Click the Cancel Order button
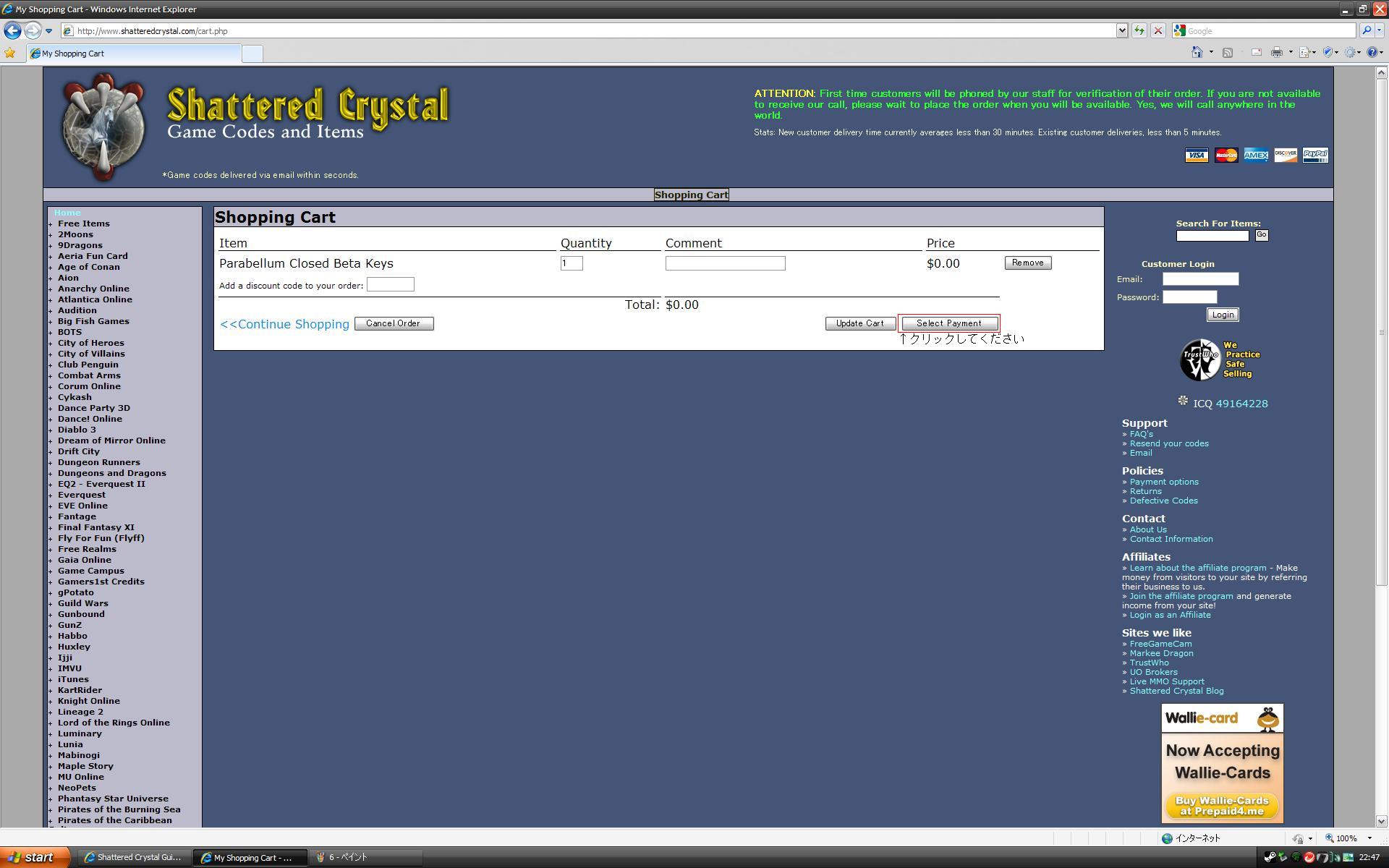Image resolution: width=1389 pixels, height=868 pixels. click(x=394, y=323)
